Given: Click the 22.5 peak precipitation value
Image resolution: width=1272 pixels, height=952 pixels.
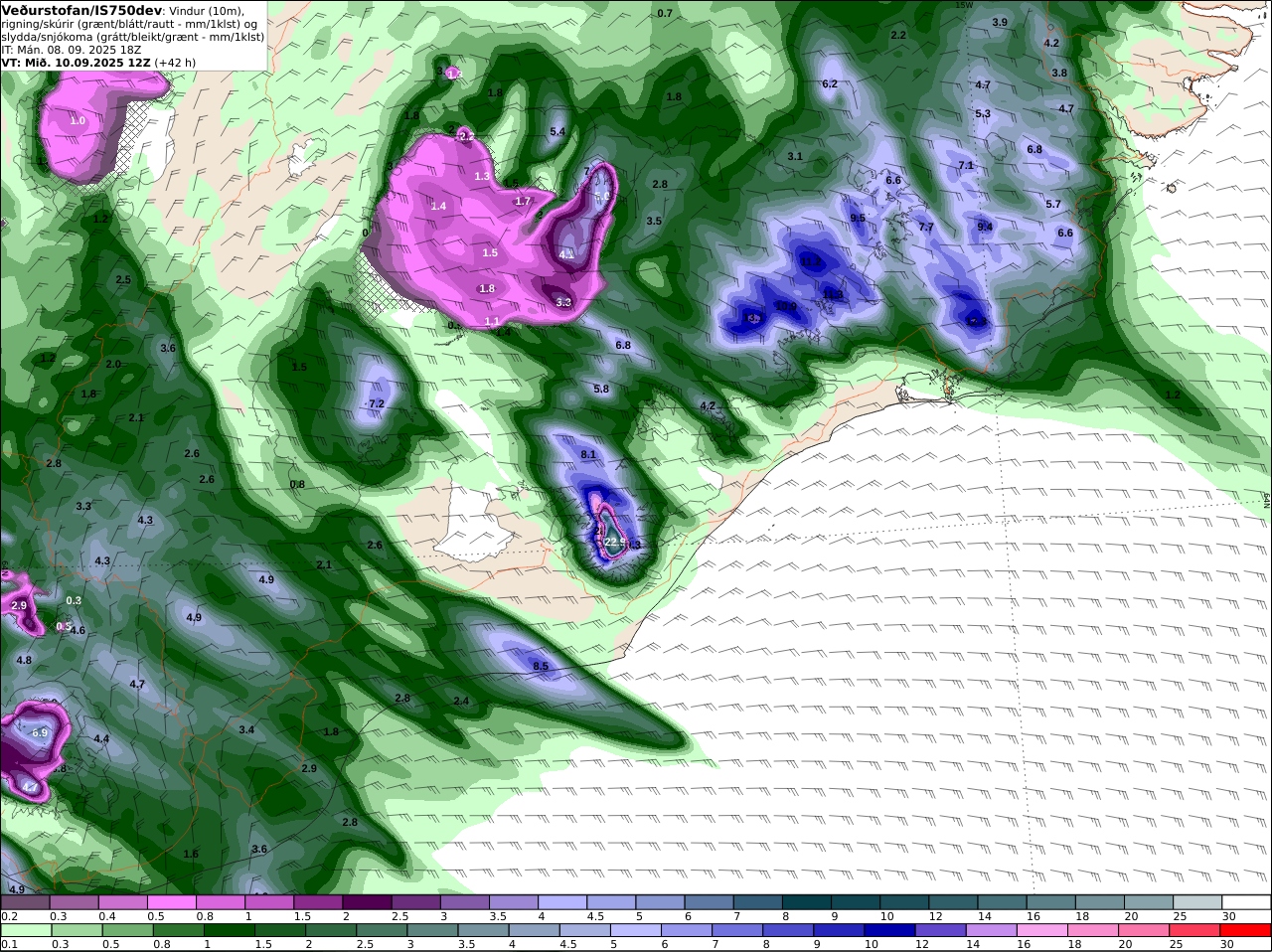Looking at the screenshot, I should click(615, 542).
